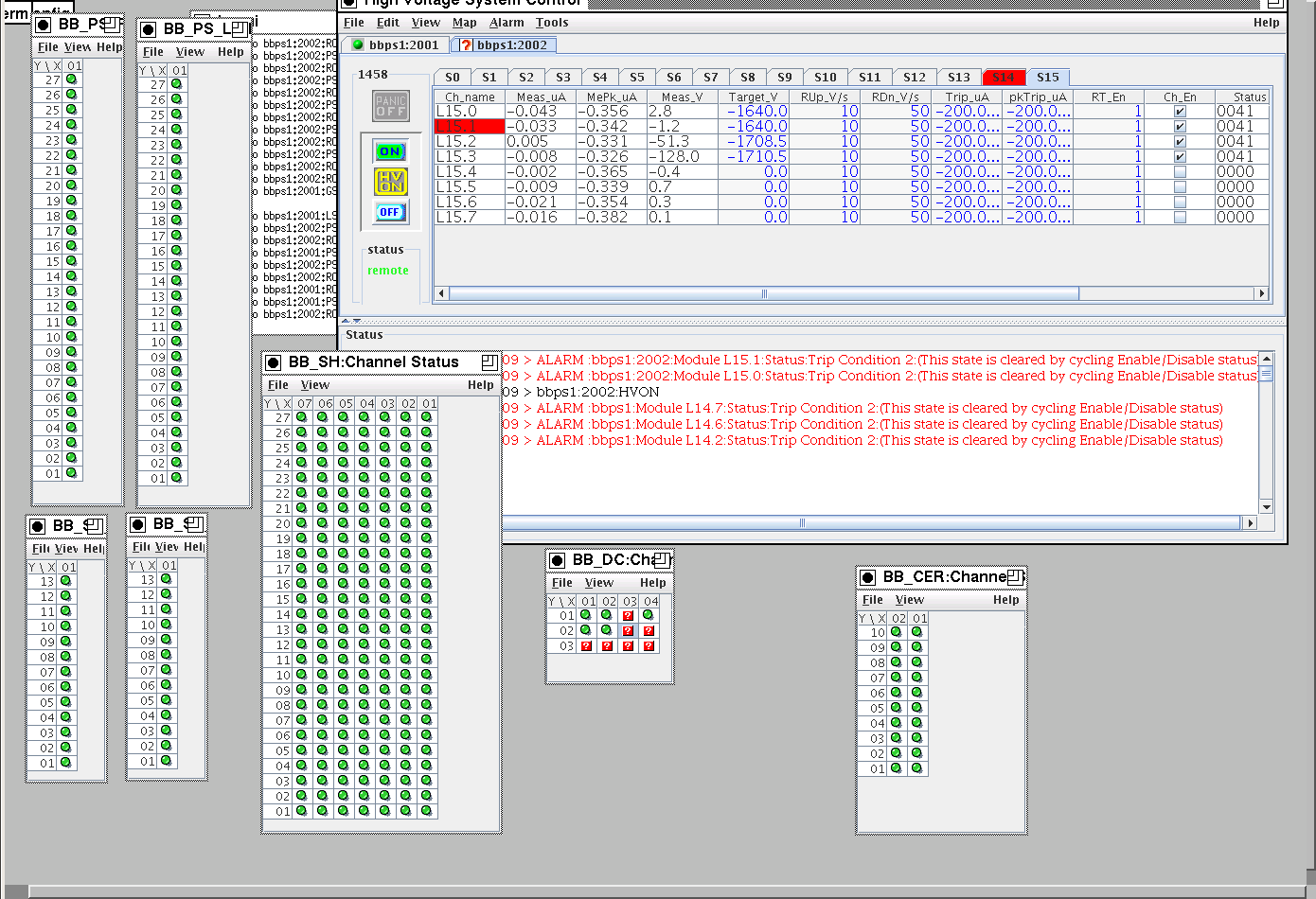Image resolution: width=1316 pixels, height=899 pixels.
Task: Enable Ch_En checkbox for channel L15.6
Action: point(1180,203)
